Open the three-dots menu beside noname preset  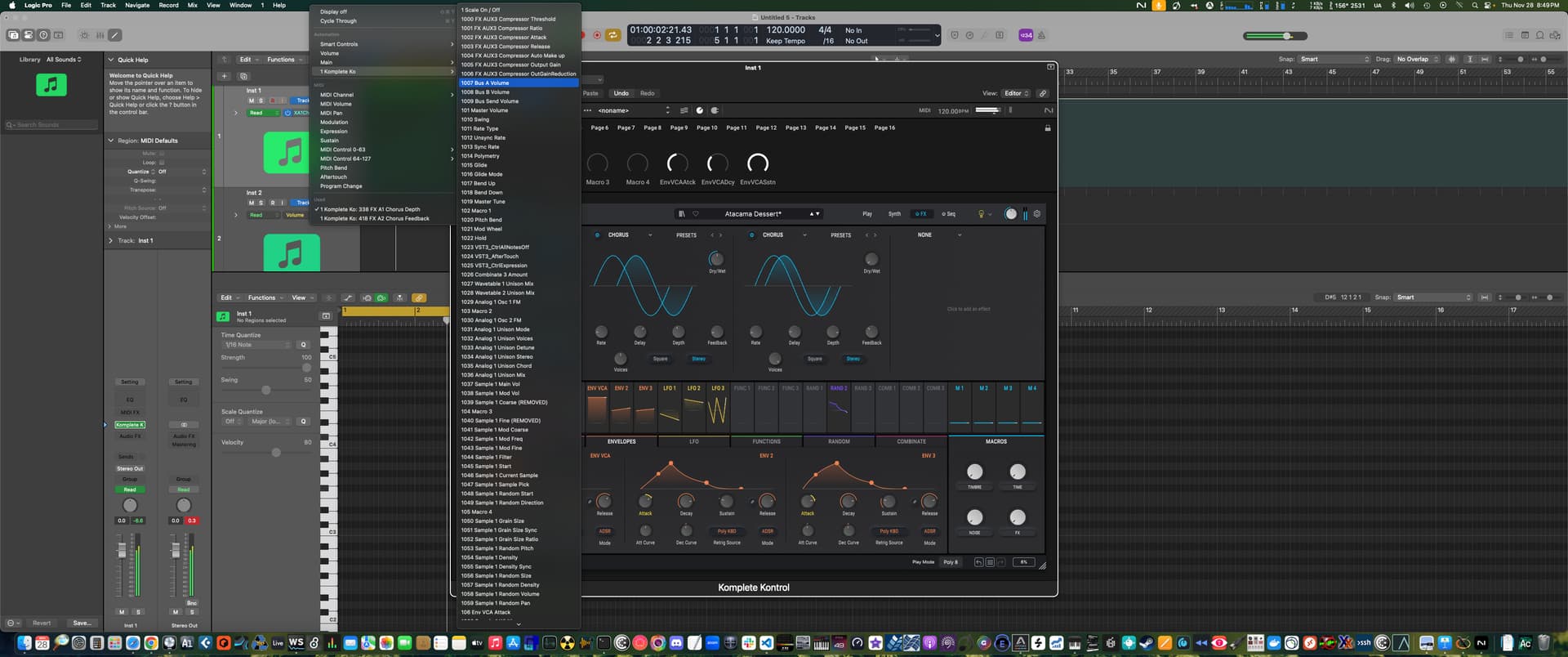click(587, 110)
